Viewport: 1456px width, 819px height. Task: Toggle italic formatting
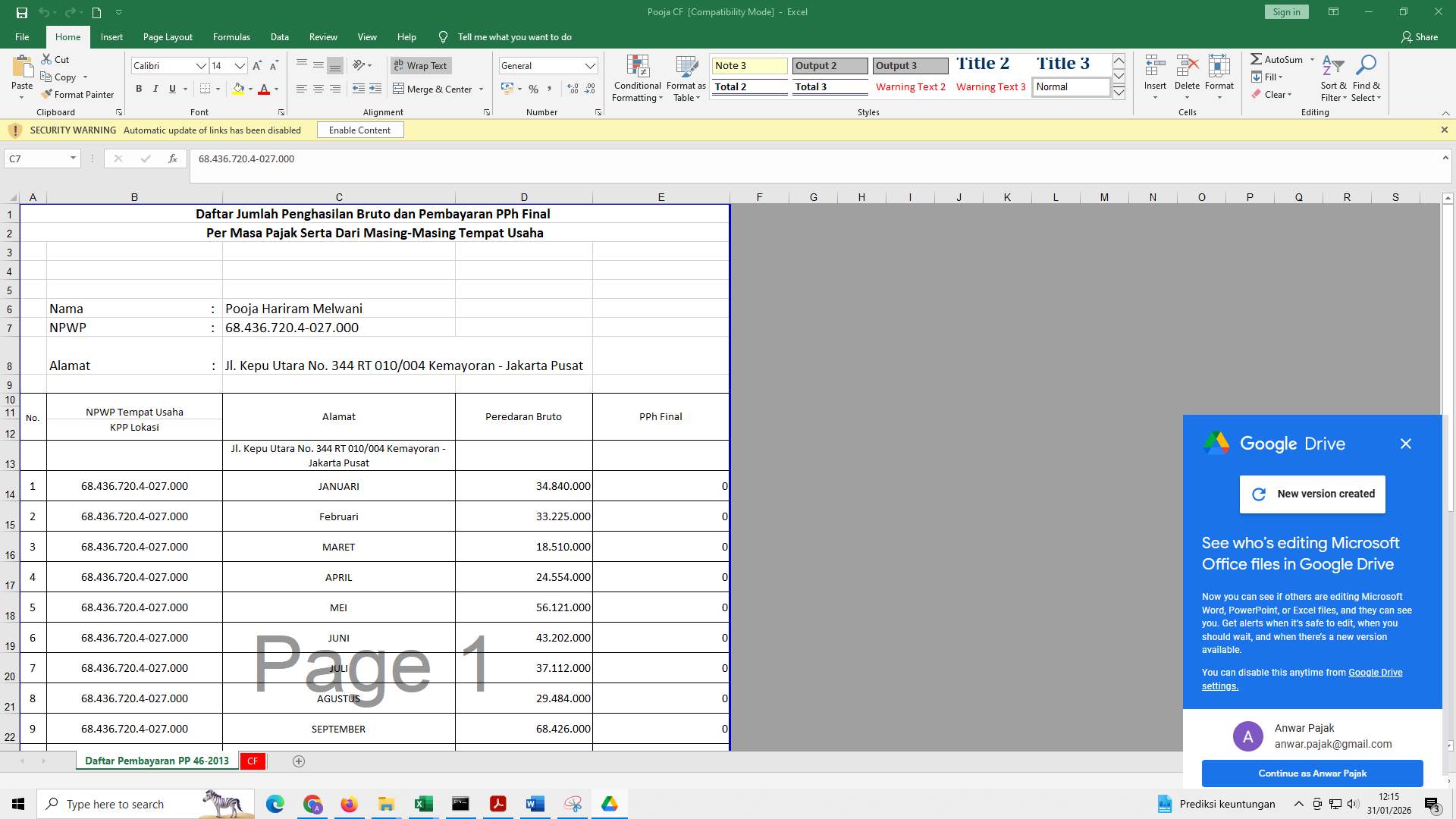(x=155, y=89)
